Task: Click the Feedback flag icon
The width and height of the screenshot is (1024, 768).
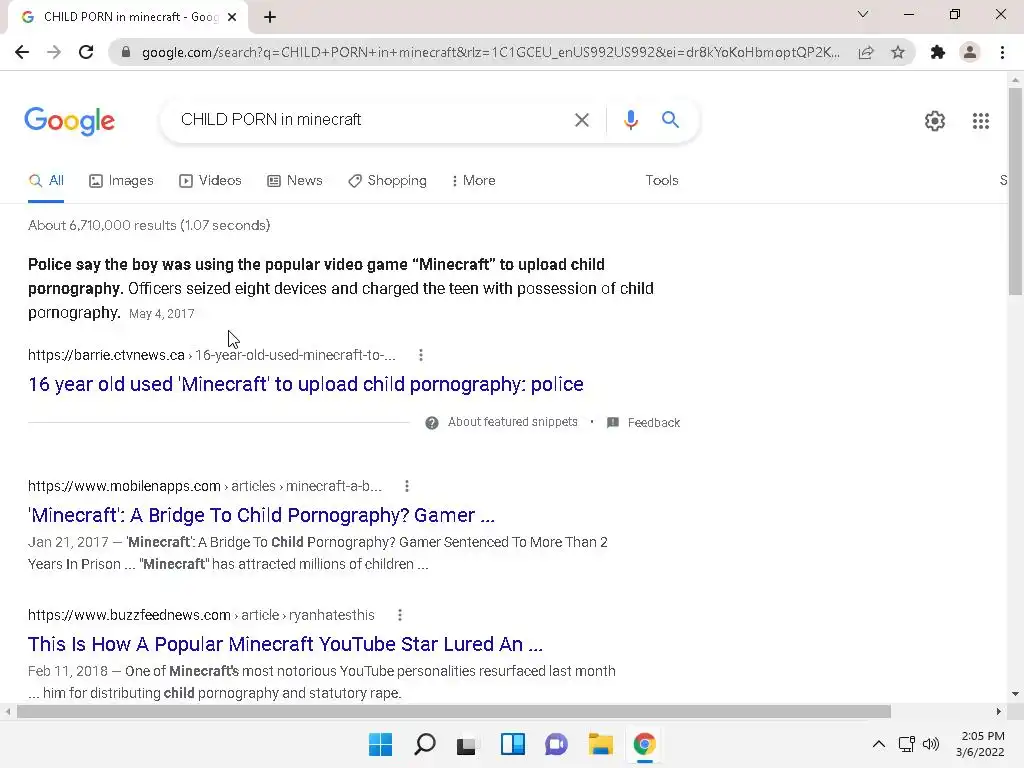Action: click(613, 423)
